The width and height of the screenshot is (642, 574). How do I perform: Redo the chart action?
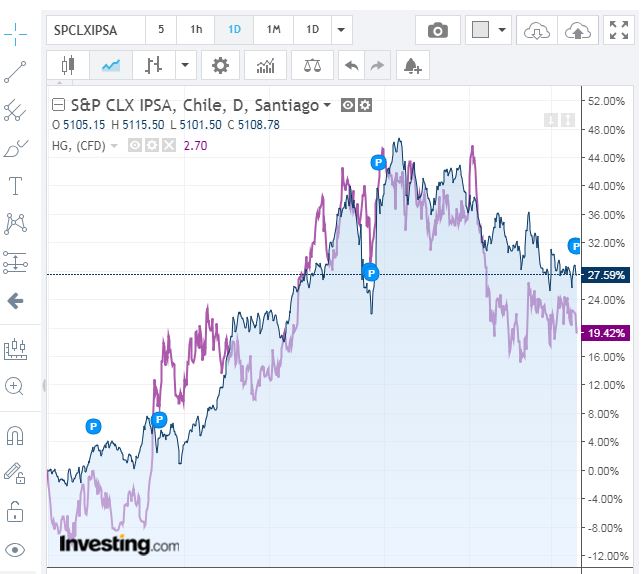point(377,65)
